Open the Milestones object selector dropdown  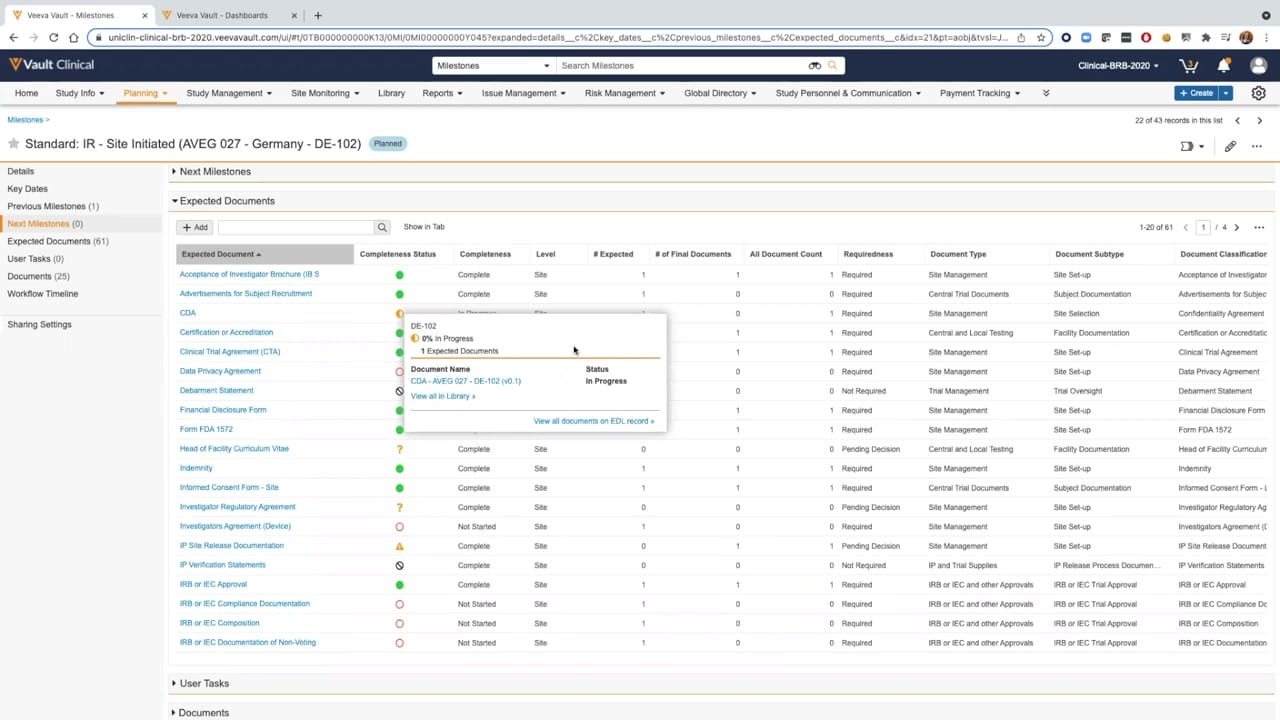(x=492, y=66)
